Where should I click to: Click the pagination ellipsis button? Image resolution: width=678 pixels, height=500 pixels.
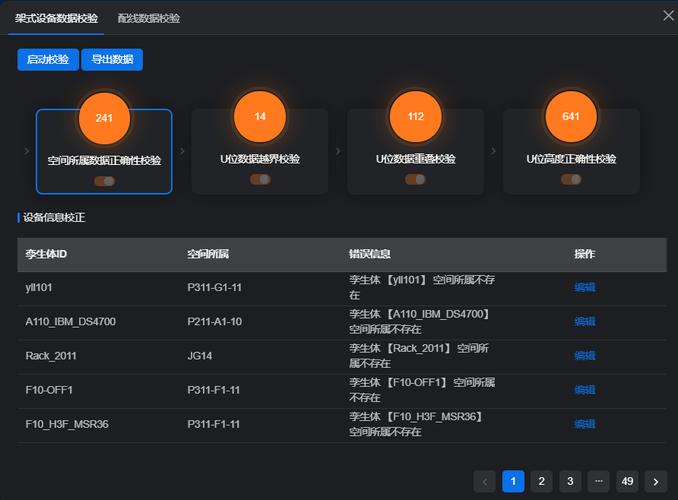pyautogui.click(x=598, y=481)
